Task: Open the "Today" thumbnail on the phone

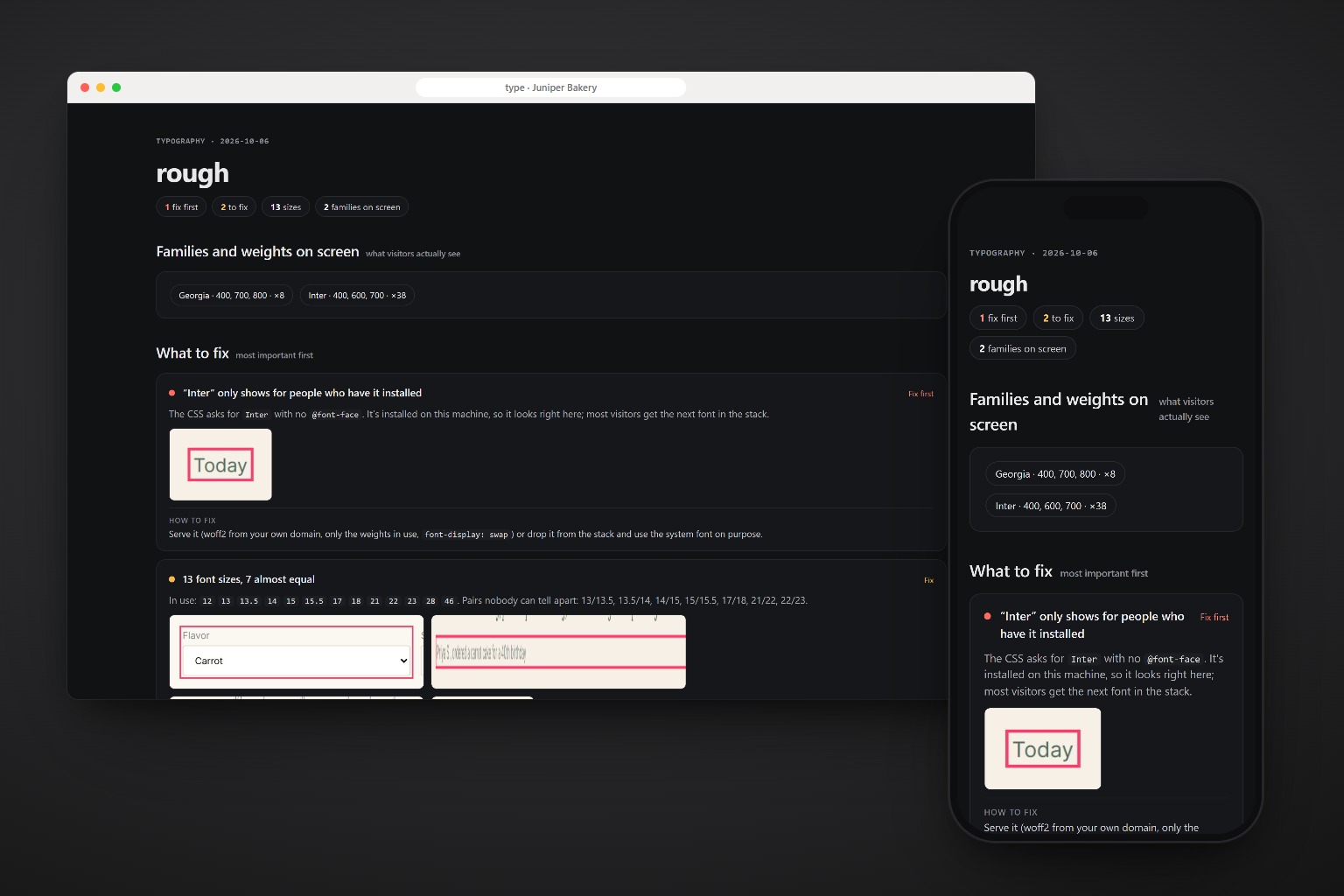Action: point(1042,749)
